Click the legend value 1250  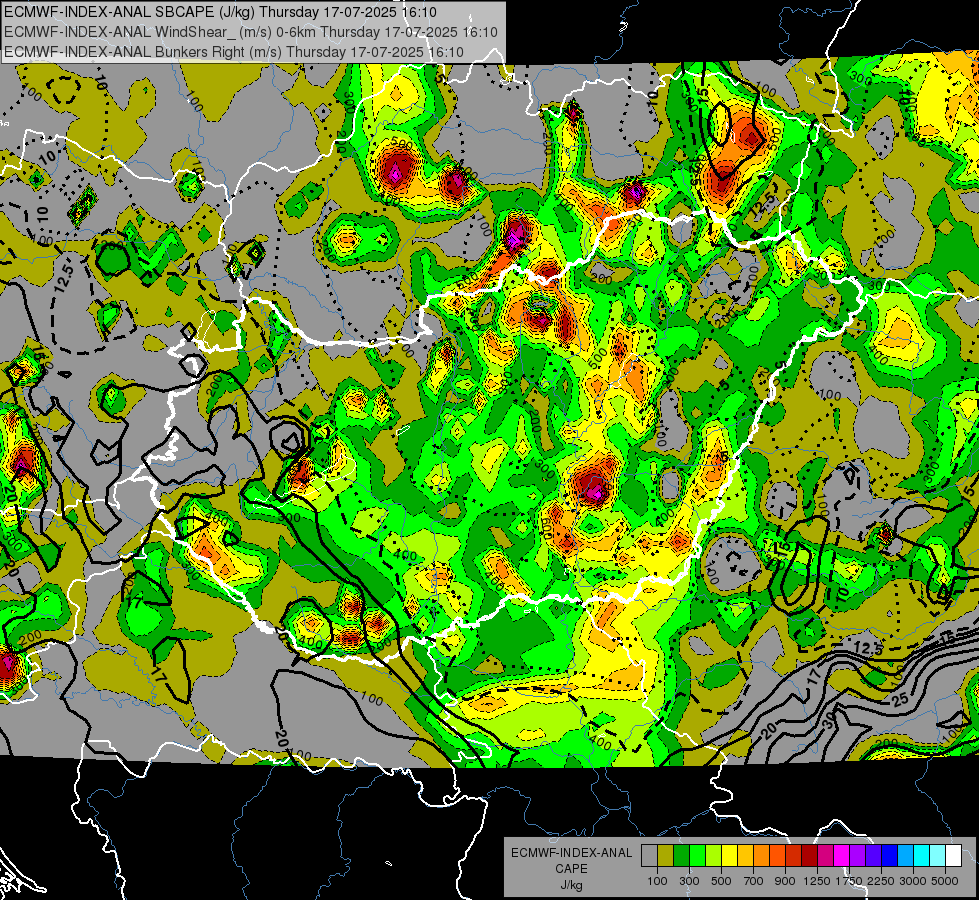817,881
